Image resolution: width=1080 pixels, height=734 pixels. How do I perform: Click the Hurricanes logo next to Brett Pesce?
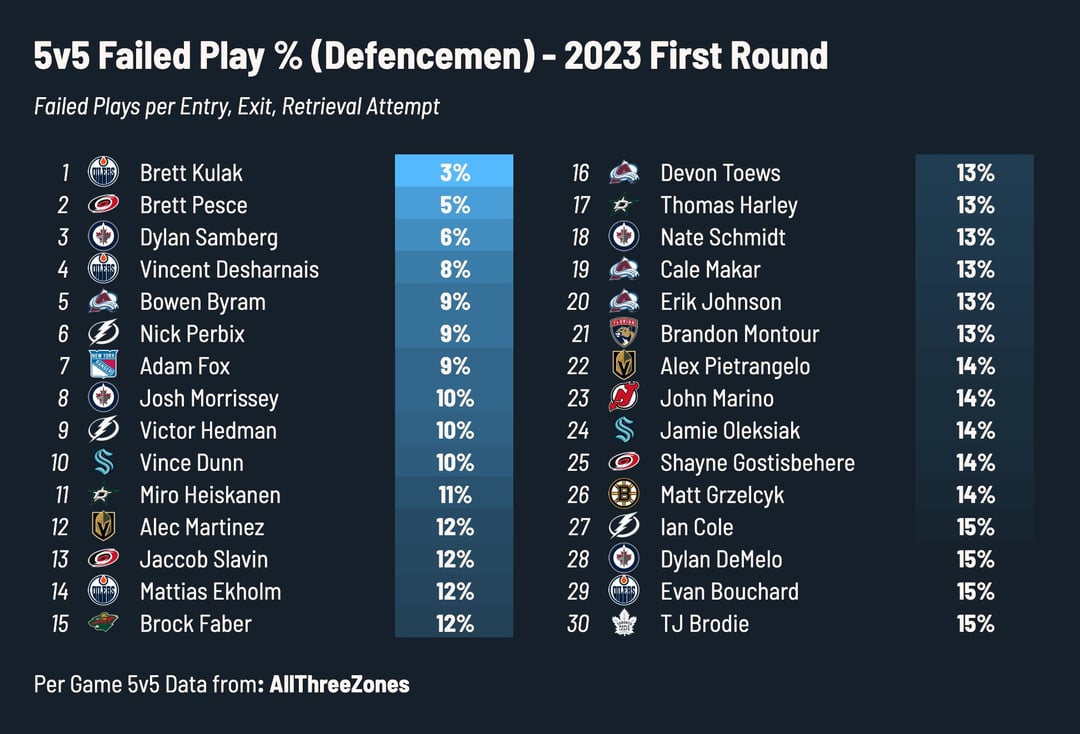103,205
